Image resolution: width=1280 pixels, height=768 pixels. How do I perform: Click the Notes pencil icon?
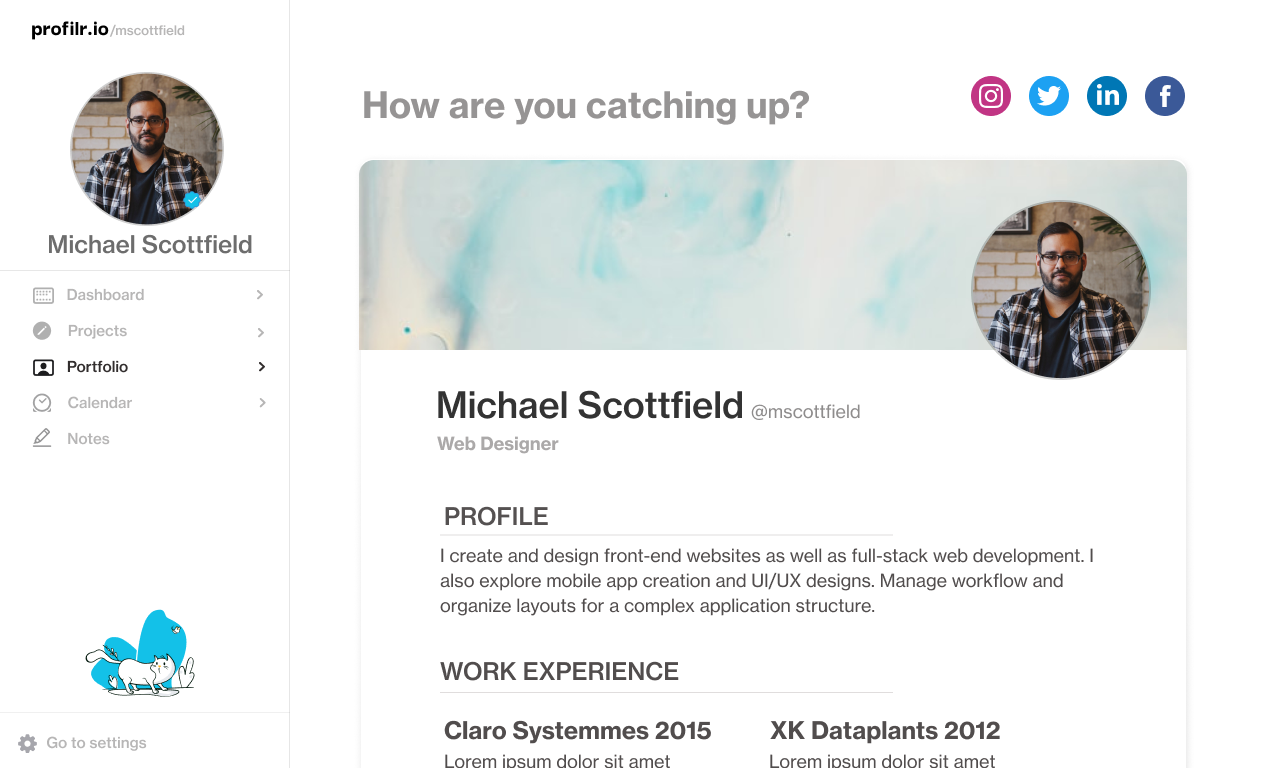pyautogui.click(x=42, y=438)
